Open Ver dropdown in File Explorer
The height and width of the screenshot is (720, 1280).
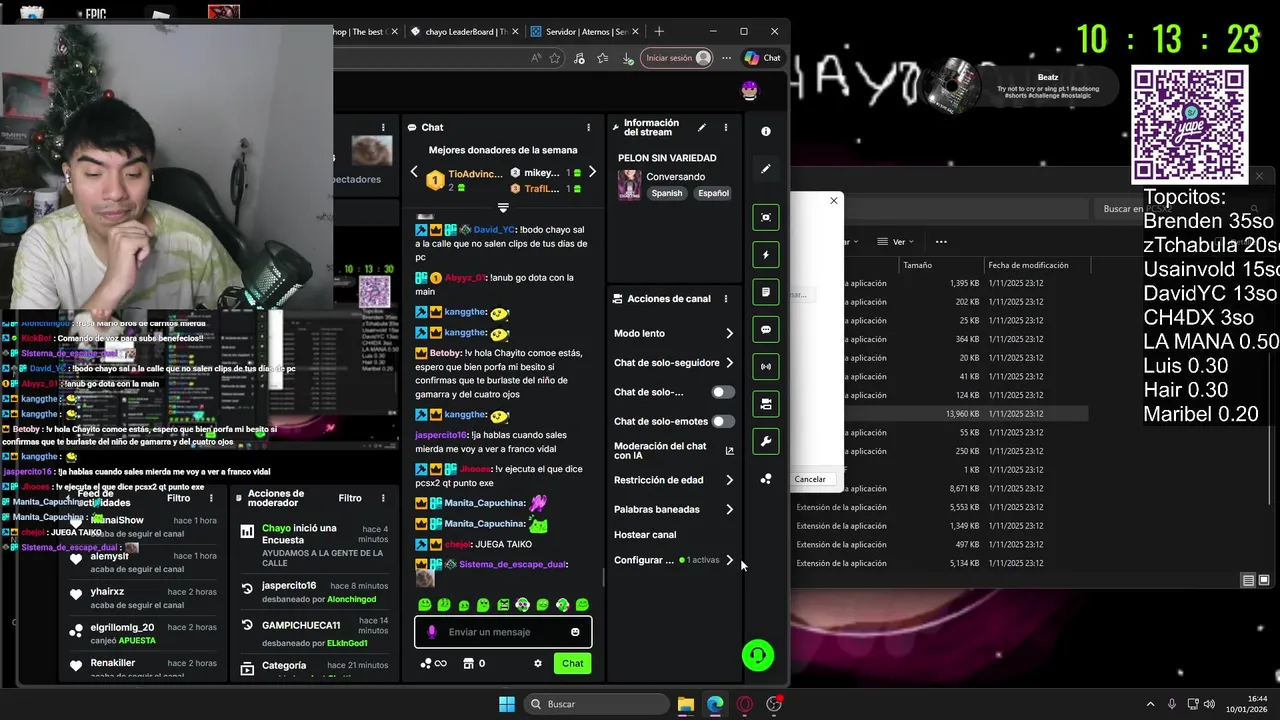coord(897,241)
